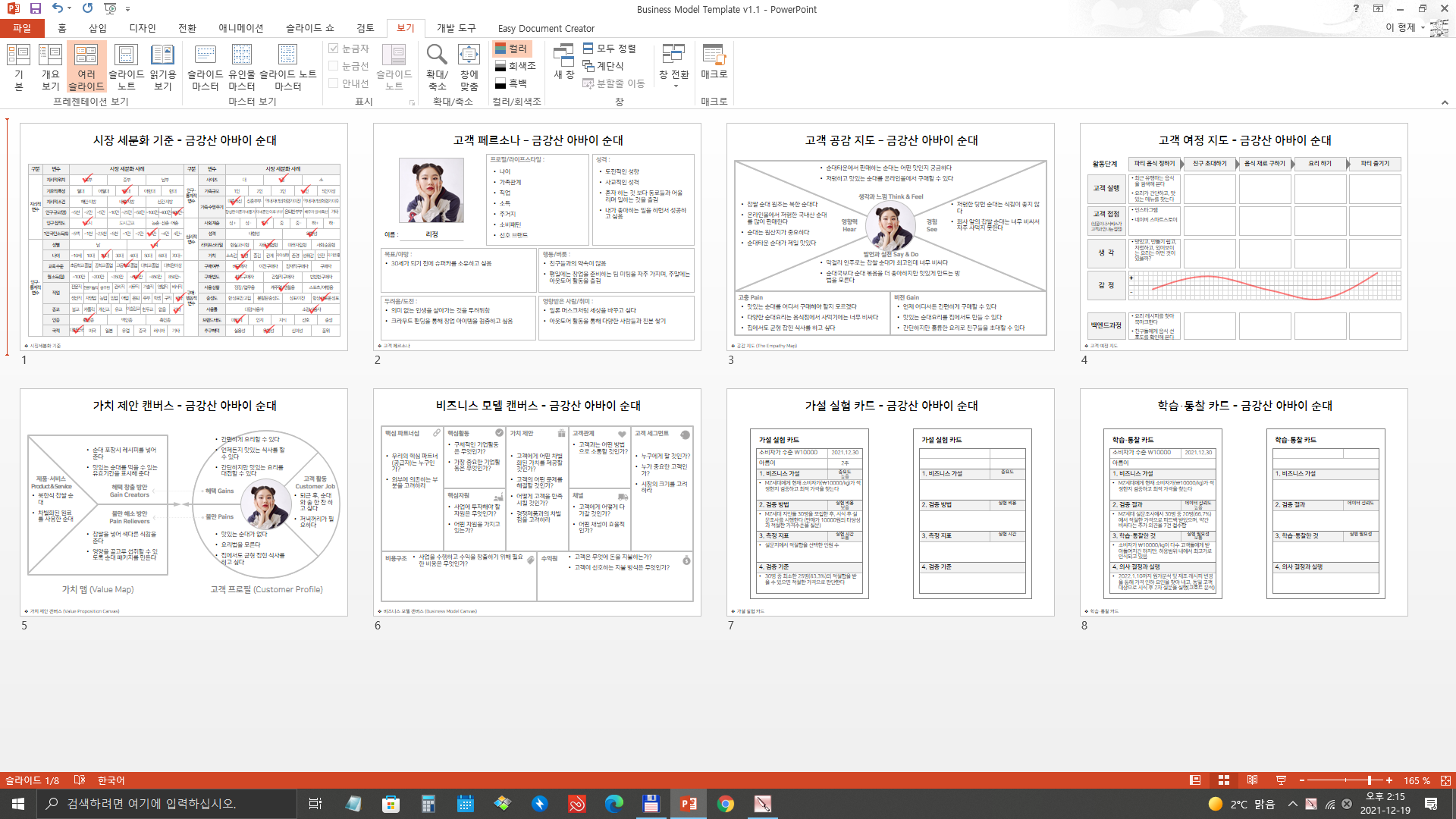Click the Macros (매크로) button
1456x819 pixels.
tap(714, 62)
